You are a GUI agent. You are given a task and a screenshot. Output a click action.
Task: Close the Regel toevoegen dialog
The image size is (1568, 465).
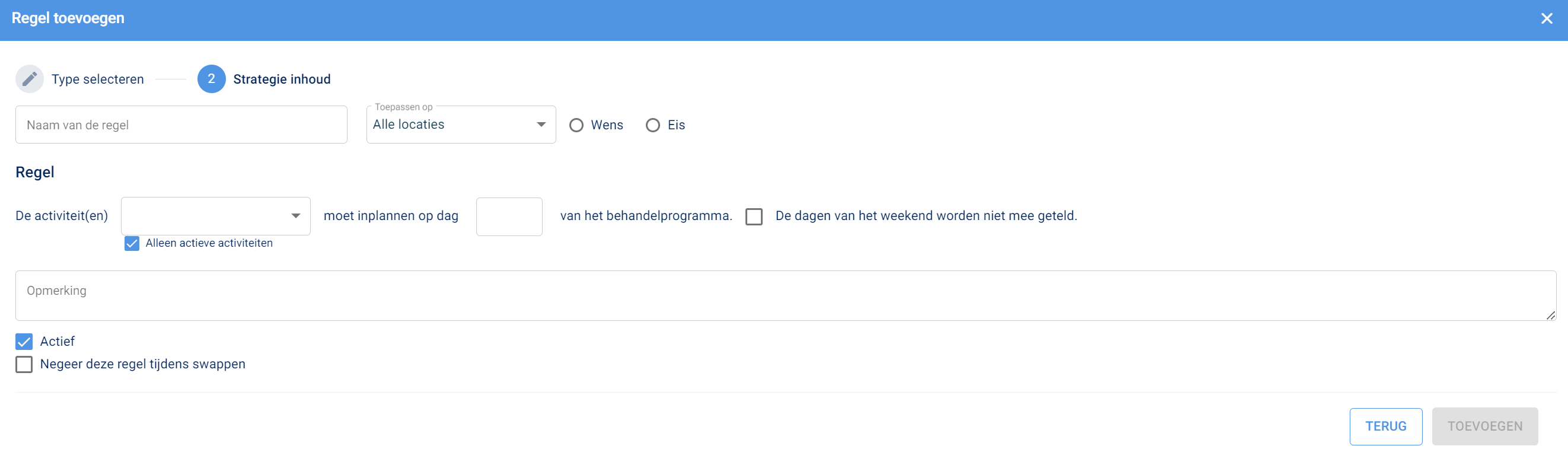(x=1547, y=19)
